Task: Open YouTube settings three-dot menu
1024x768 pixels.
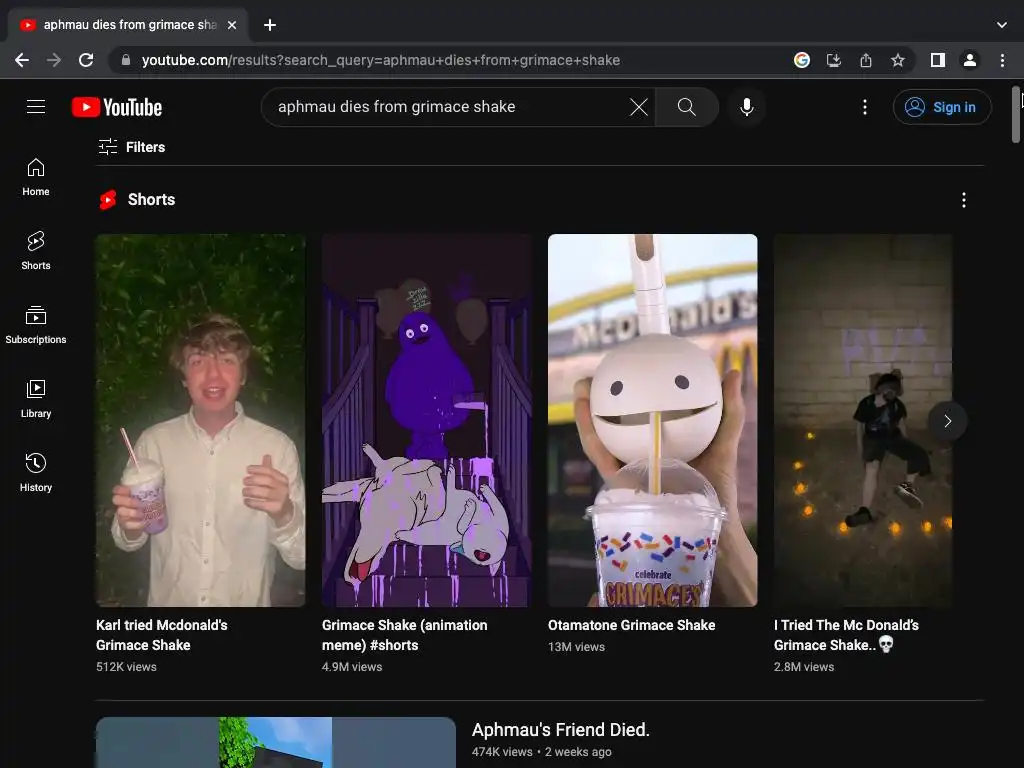Action: tap(865, 106)
